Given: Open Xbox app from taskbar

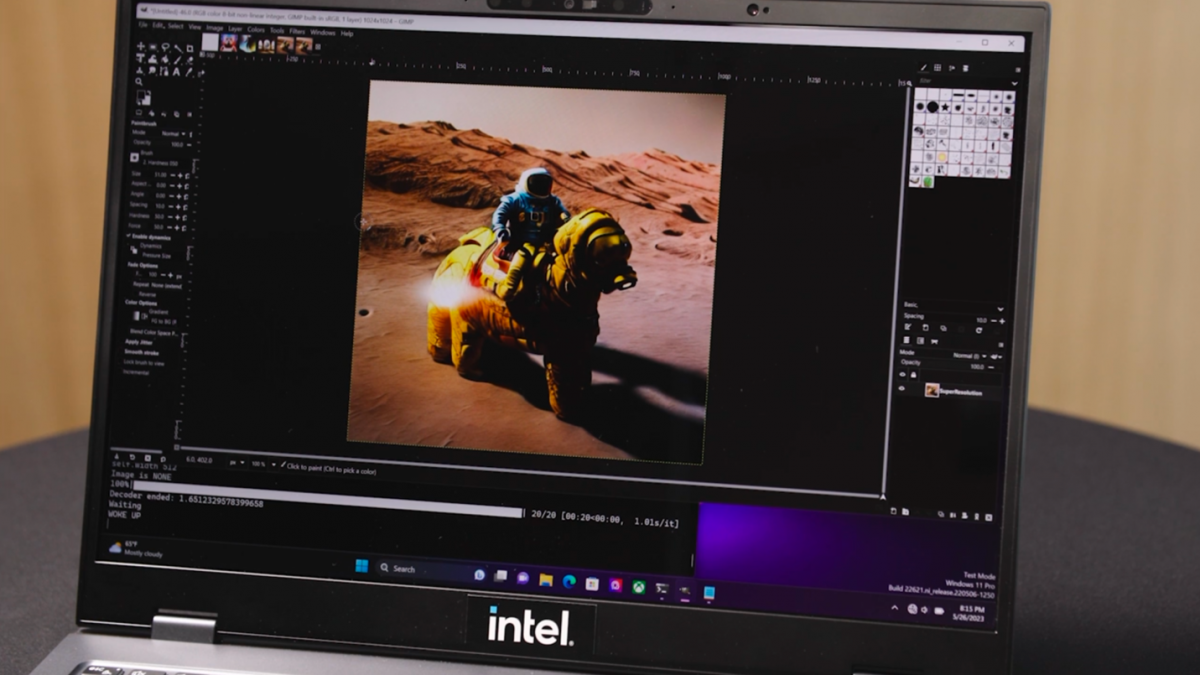Looking at the screenshot, I should coord(639,587).
